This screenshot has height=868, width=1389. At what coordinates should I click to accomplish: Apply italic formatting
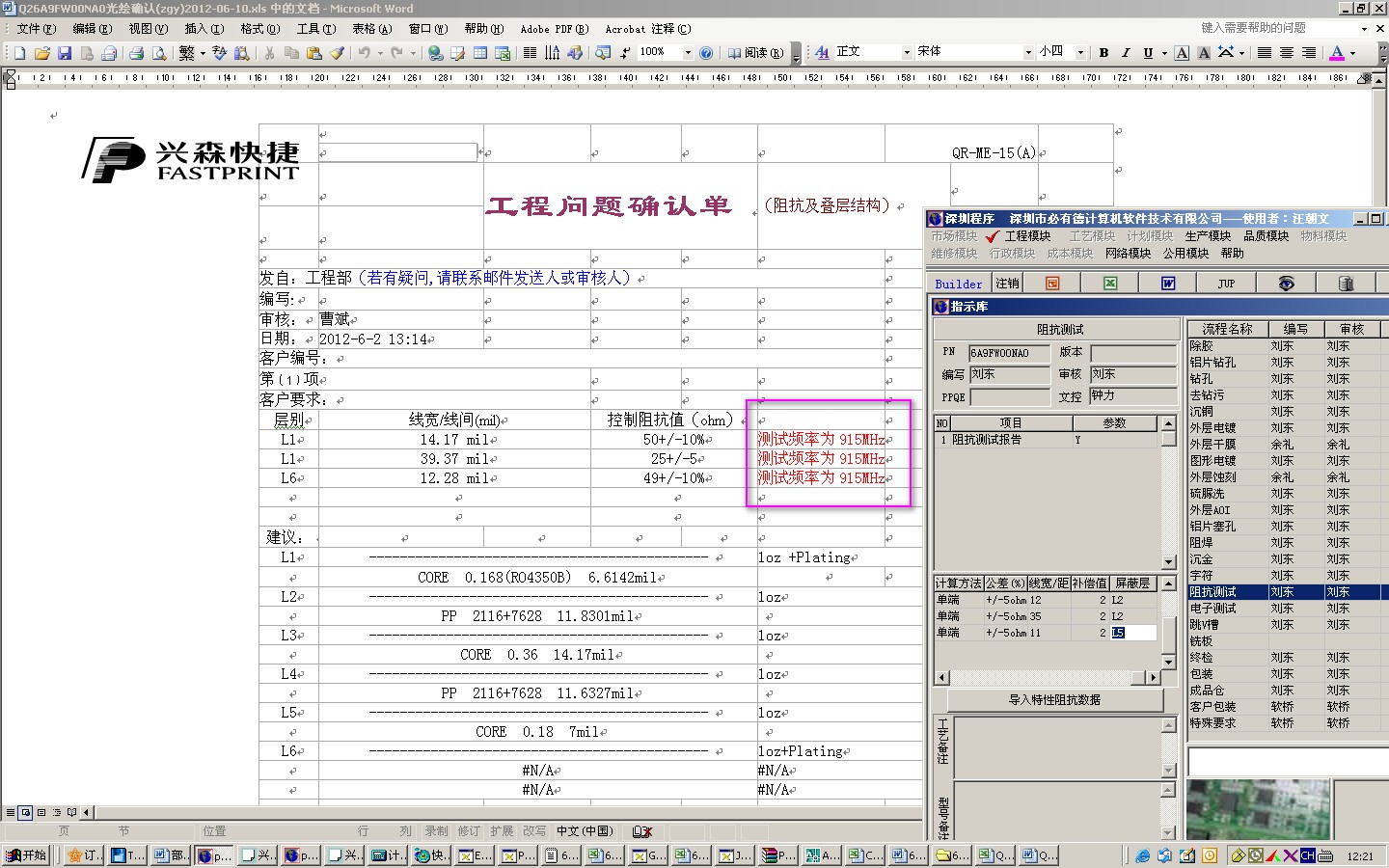[x=1126, y=52]
